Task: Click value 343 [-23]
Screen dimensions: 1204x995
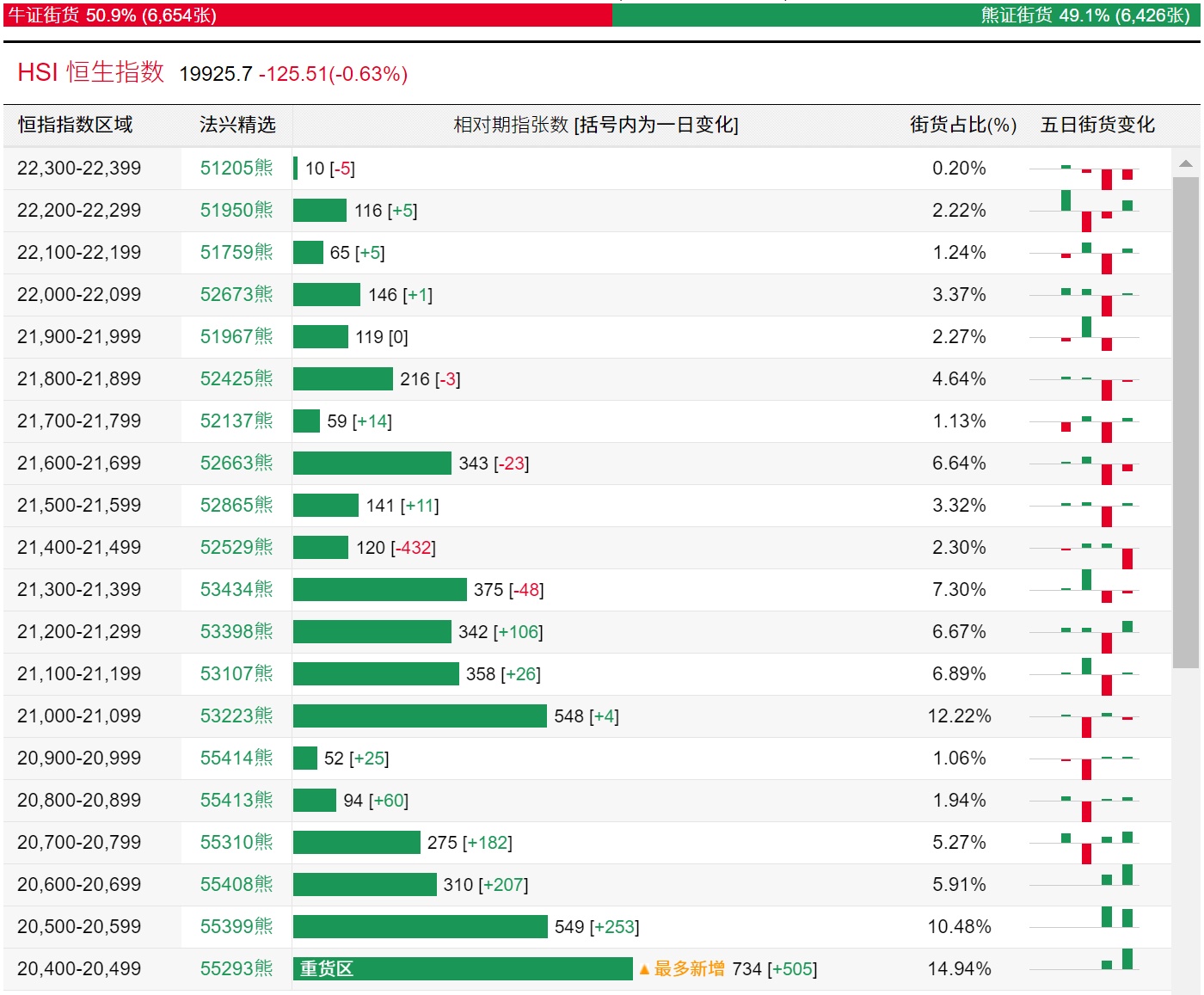Action: tap(494, 464)
